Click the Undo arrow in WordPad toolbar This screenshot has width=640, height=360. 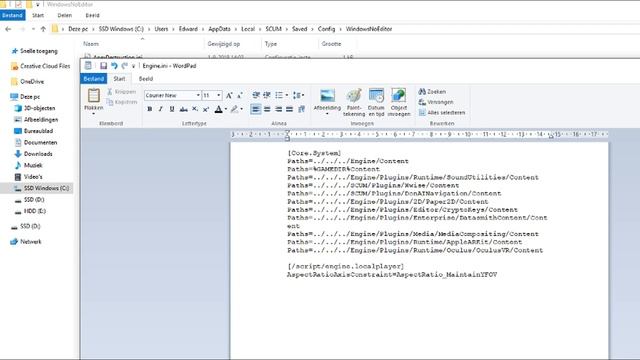tap(114, 66)
